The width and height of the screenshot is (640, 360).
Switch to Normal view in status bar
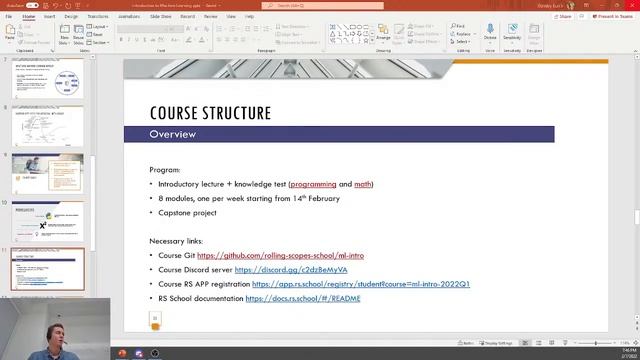pyautogui.click(x=525, y=343)
